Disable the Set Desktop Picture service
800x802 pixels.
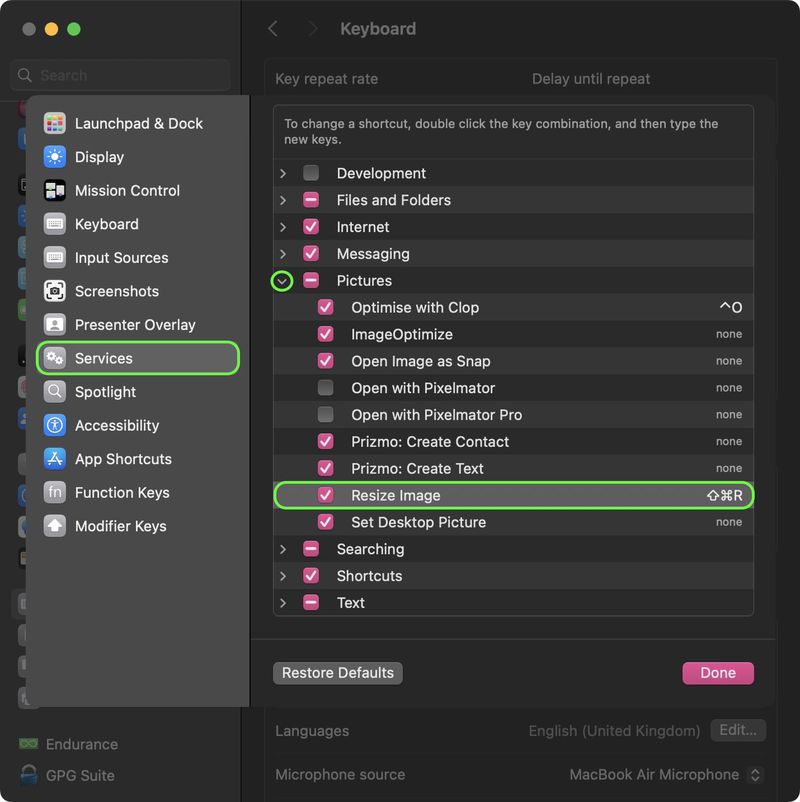326,522
